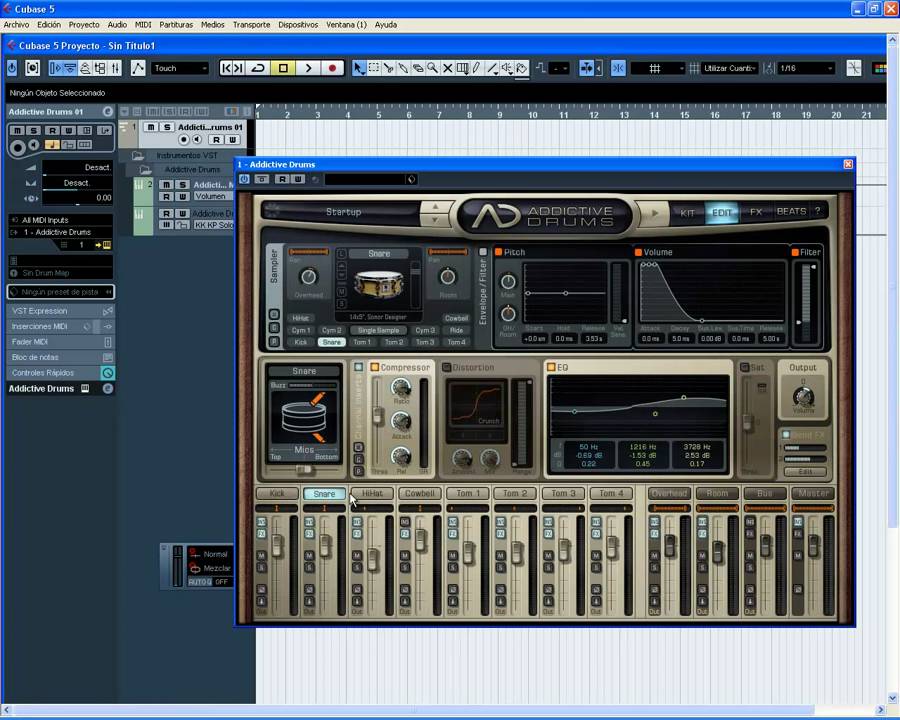The width and height of the screenshot is (900, 720).
Task: Select the HiHat mixer channel button
Action: 372,493
